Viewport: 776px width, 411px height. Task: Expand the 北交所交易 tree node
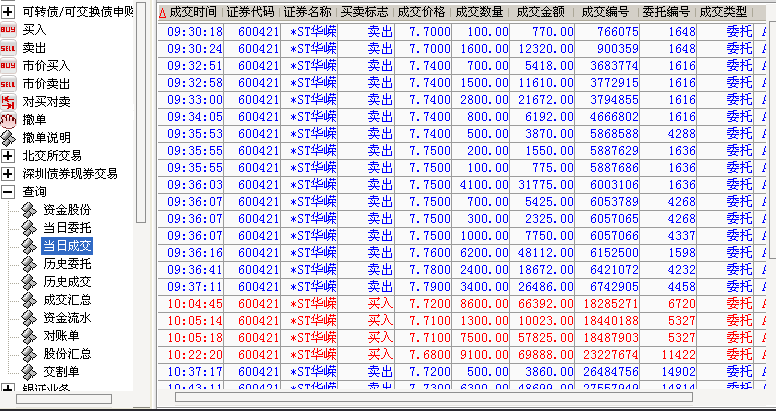8,156
